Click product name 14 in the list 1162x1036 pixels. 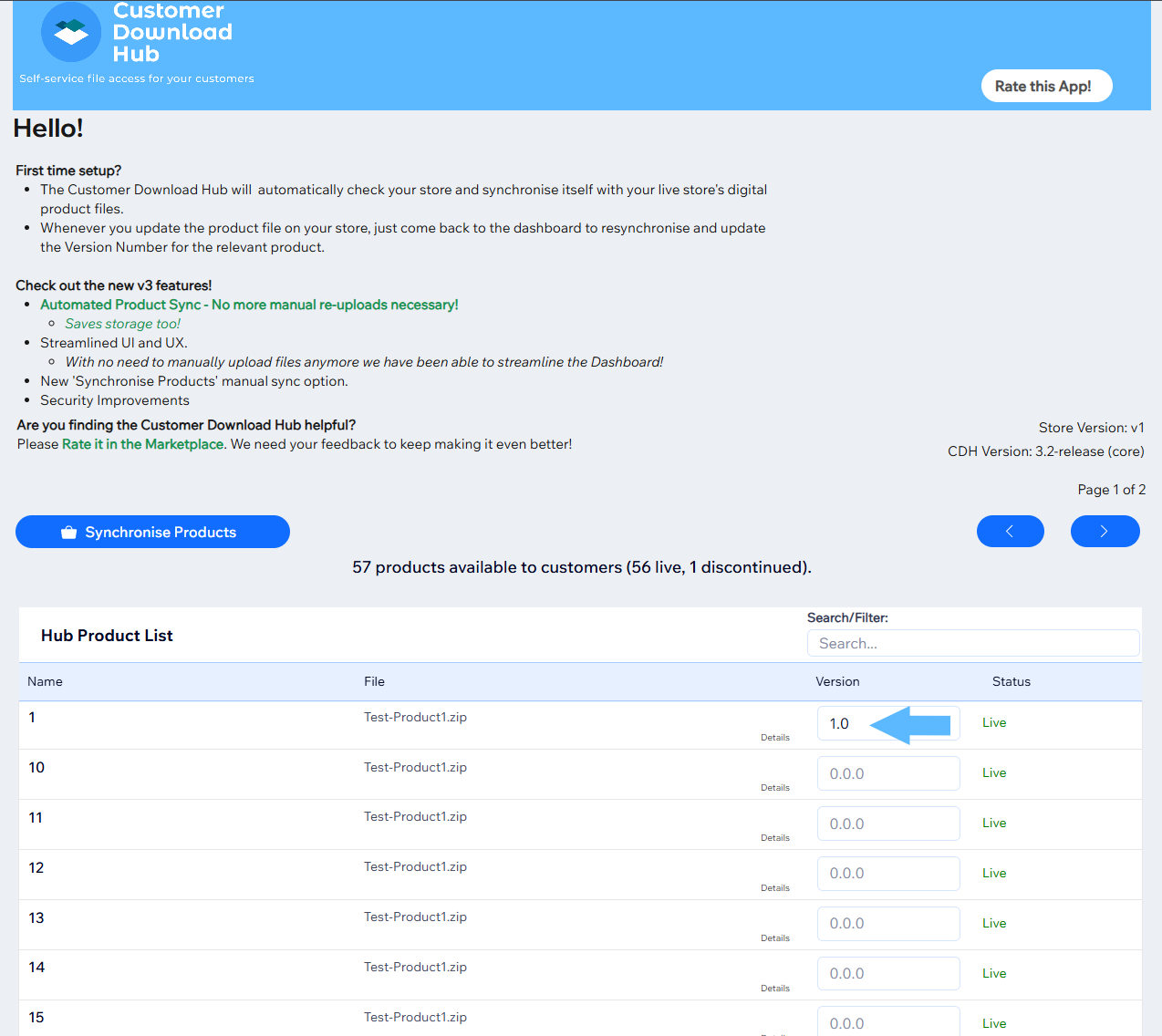(36, 967)
